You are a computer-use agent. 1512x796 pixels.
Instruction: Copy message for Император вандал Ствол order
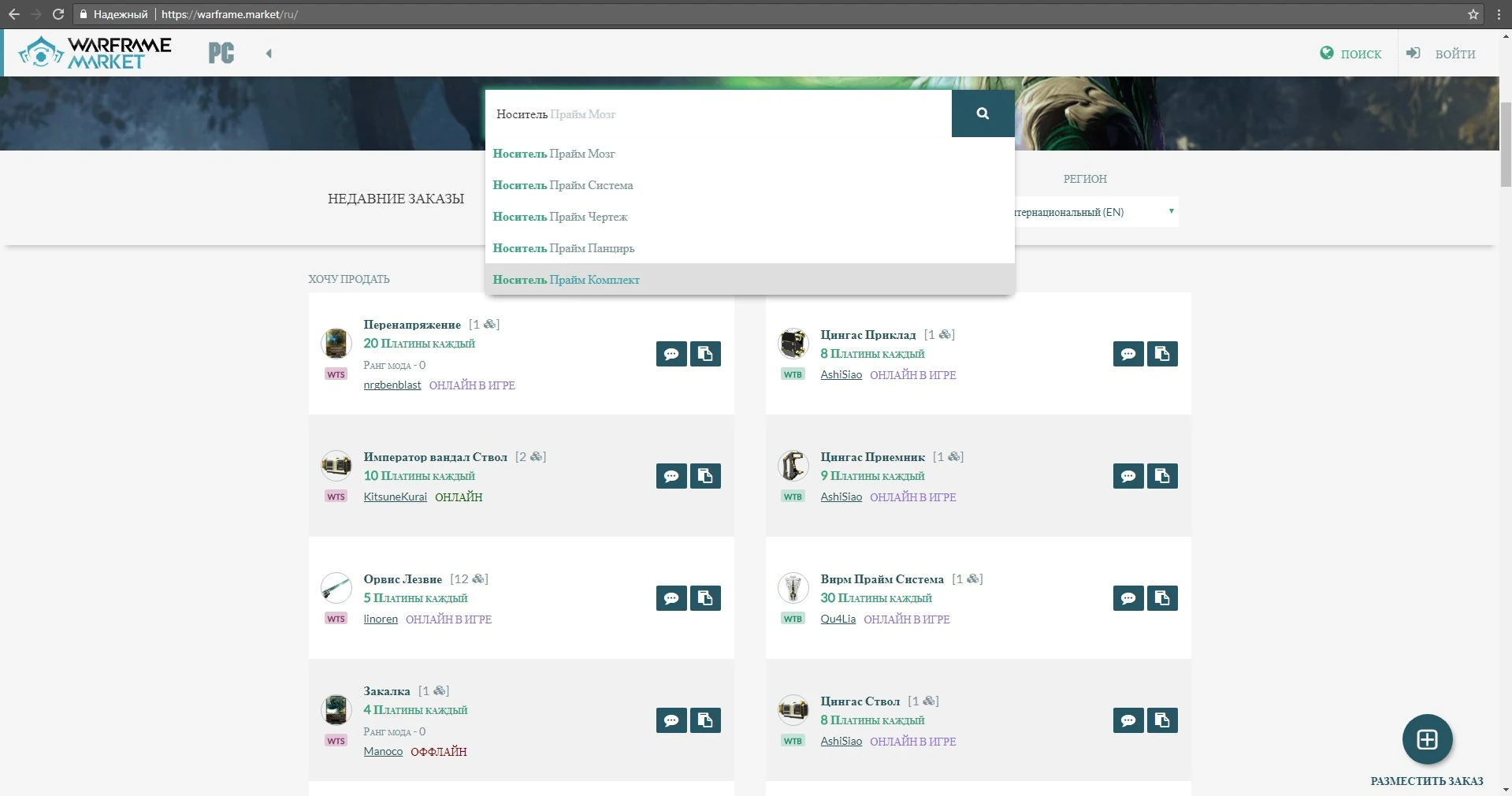coord(705,476)
